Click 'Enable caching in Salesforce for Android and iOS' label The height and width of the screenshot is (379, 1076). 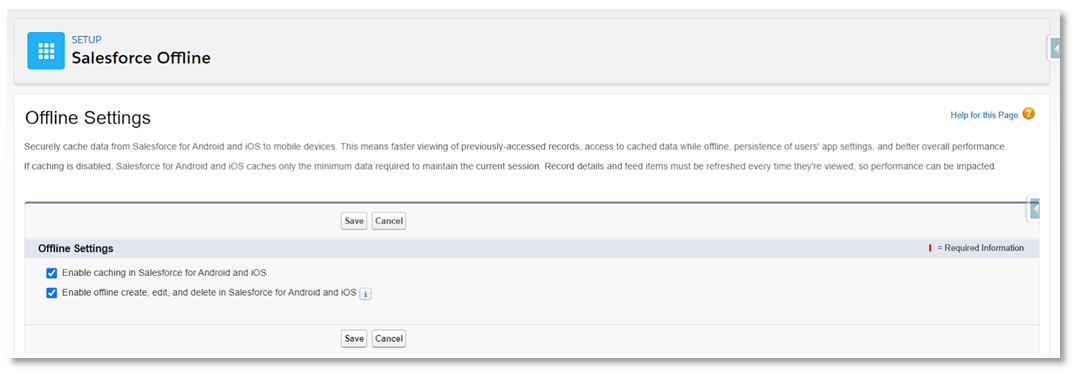pos(164,273)
